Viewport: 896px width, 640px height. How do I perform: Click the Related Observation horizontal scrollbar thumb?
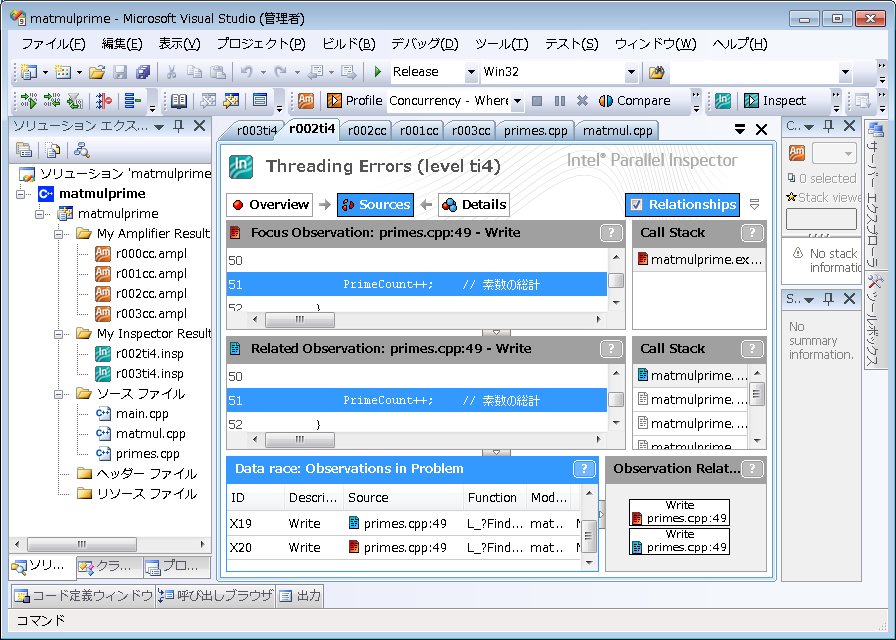300,439
